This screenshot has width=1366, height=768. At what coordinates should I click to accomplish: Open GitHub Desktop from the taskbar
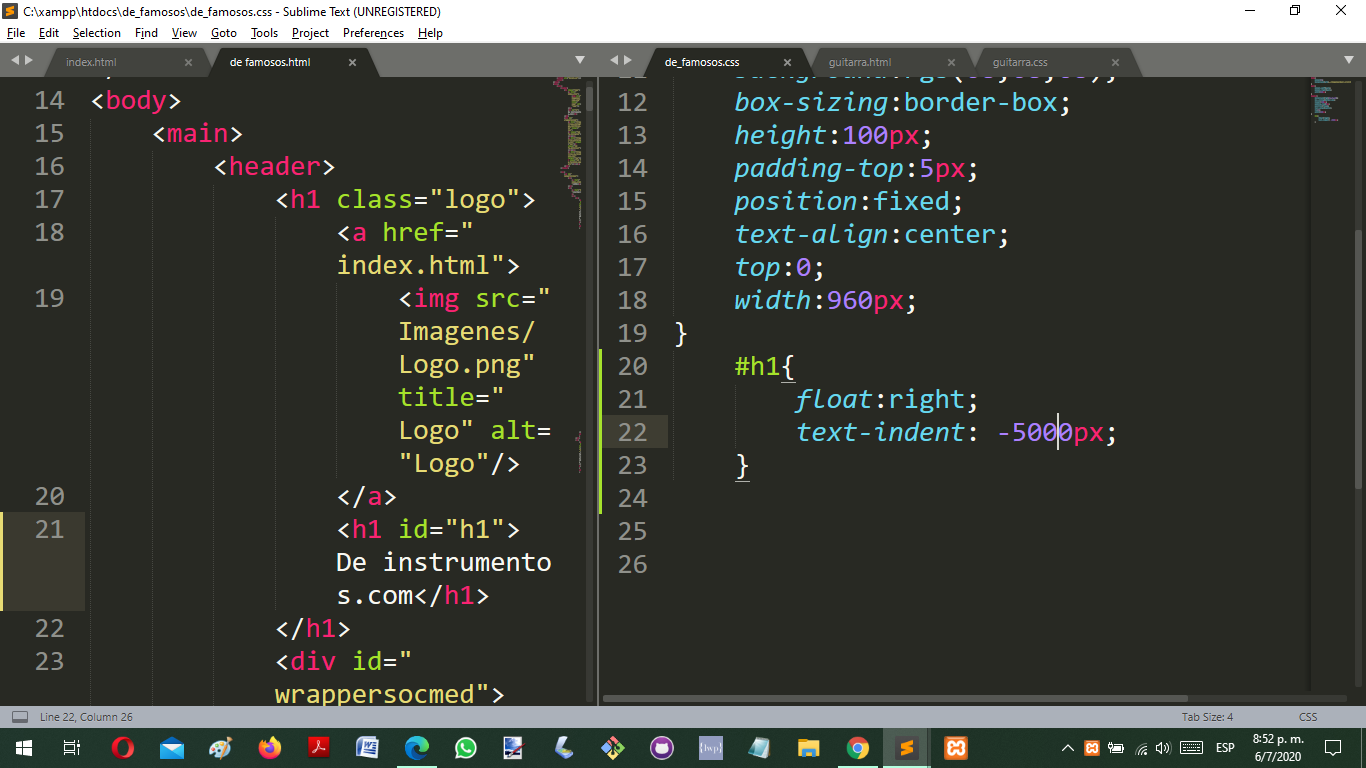pyautogui.click(x=662, y=747)
